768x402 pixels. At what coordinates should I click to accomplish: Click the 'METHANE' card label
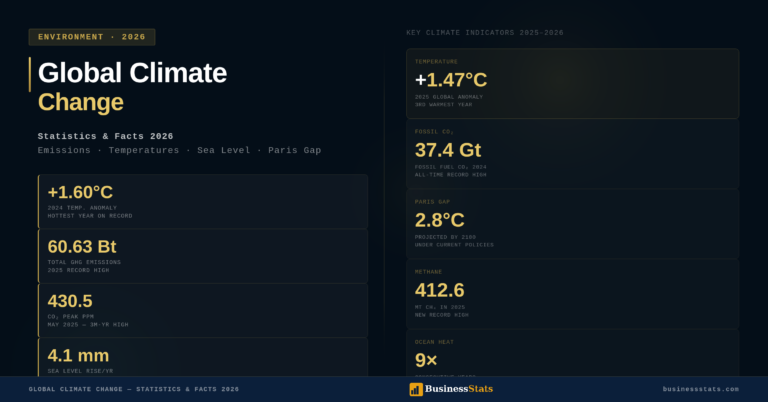(x=429, y=272)
